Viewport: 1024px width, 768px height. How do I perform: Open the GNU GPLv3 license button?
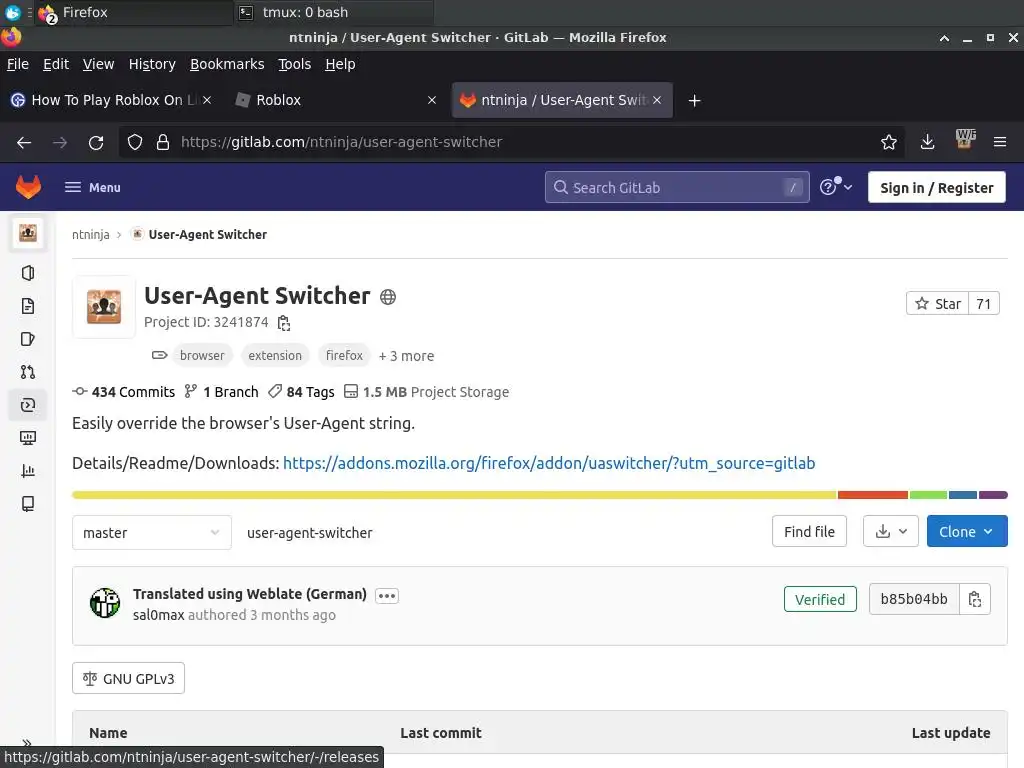point(129,679)
